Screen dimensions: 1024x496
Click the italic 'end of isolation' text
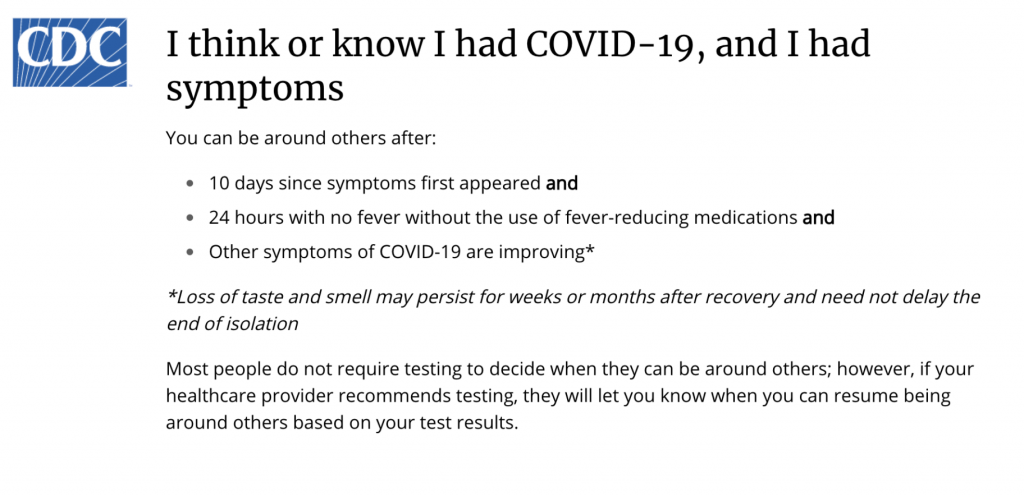(x=233, y=323)
